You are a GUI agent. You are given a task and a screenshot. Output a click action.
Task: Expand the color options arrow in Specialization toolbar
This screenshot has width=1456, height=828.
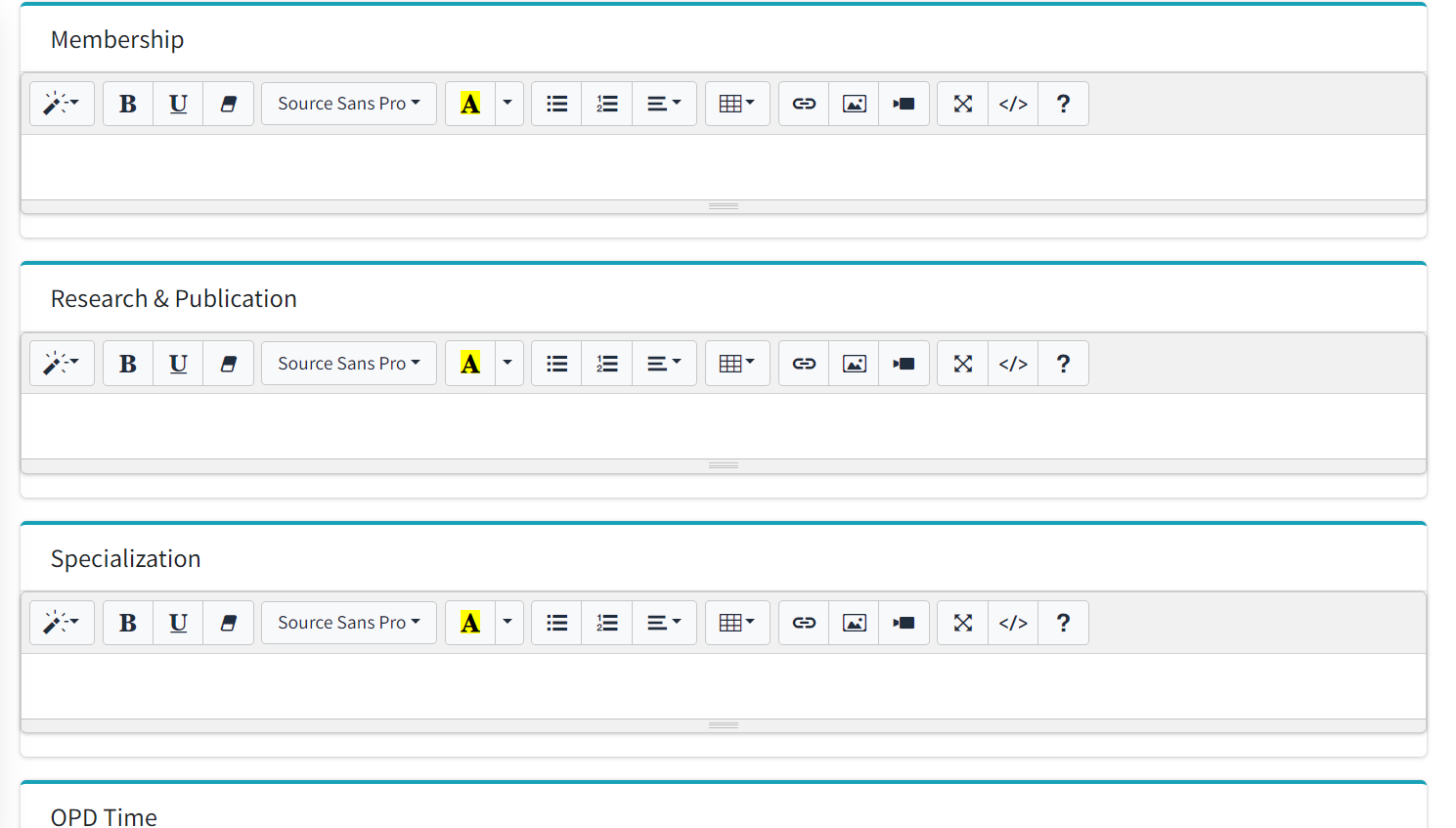click(x=507, y=623)
